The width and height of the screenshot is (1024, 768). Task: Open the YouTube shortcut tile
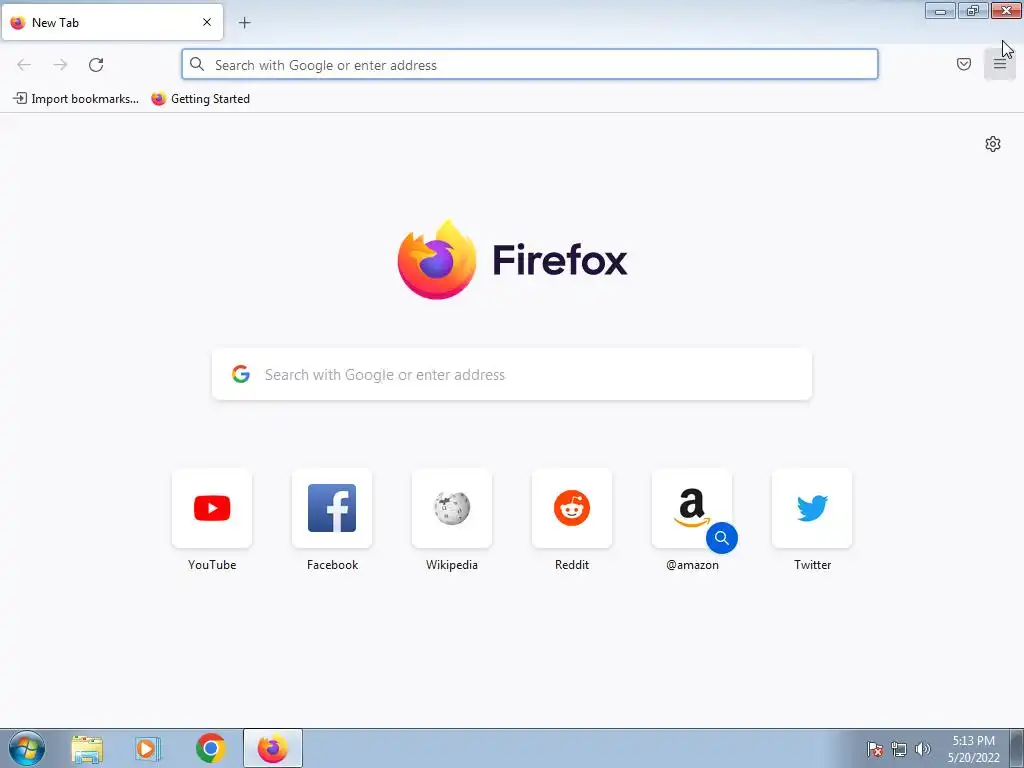pyautogui.click(x=212, y=508)
